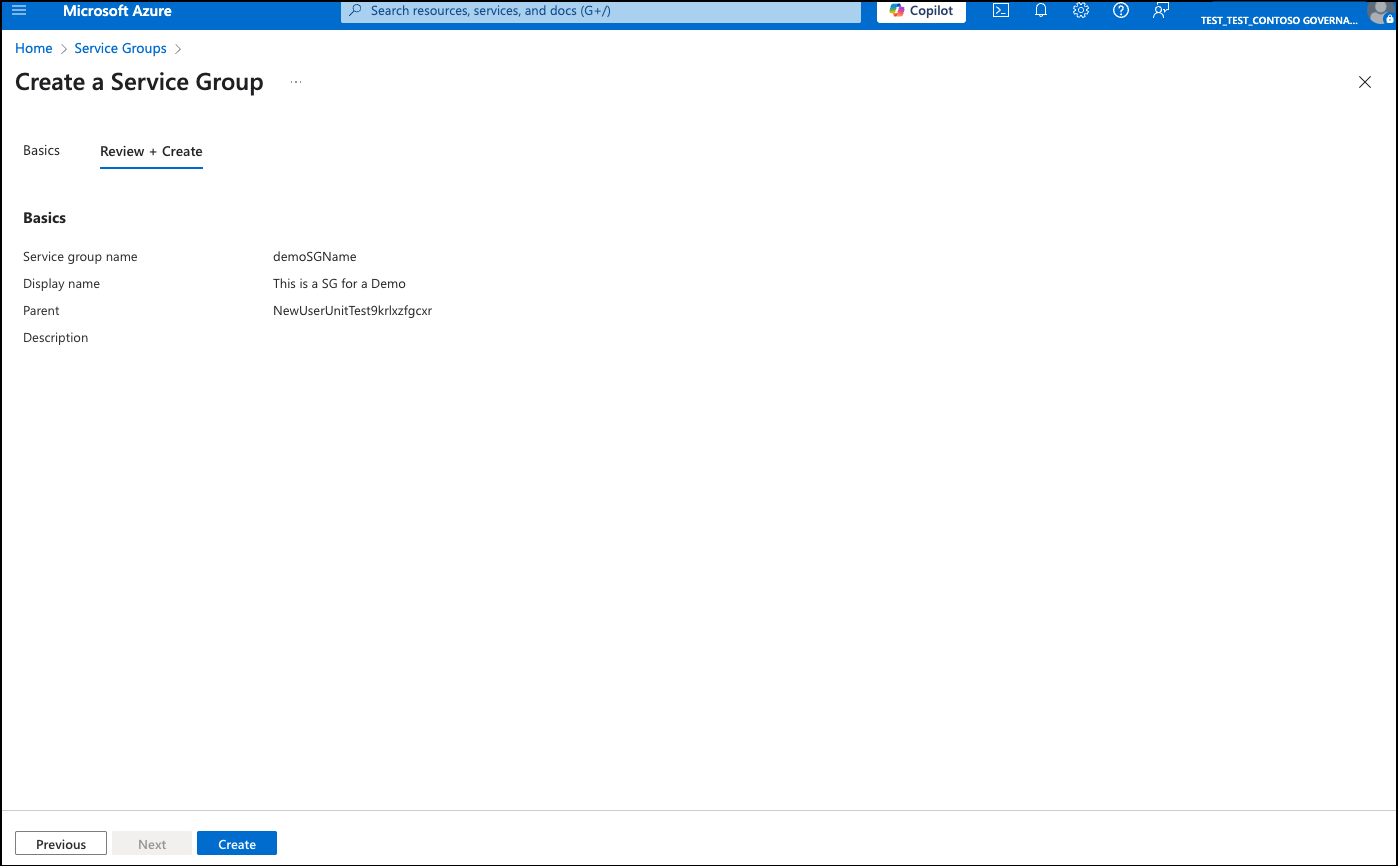Screen dimensions: 1398x866
Task: Click the Microsoft Azure logo text
Action: click(117, 11)
